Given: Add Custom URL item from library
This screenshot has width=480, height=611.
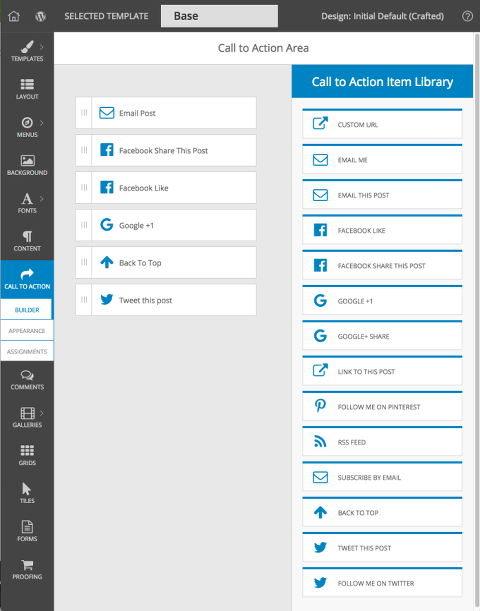Looking at the screenshot, I should point(382,124).
